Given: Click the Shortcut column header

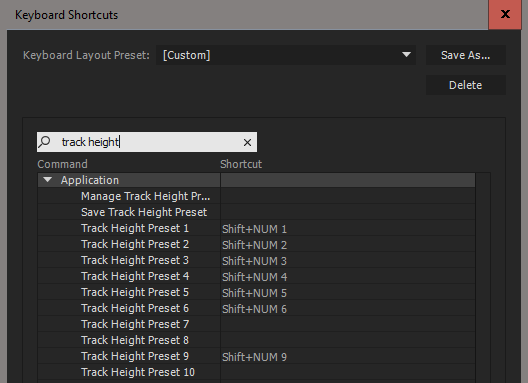Looking at the screenshot, I should click(x=241, y=164).
